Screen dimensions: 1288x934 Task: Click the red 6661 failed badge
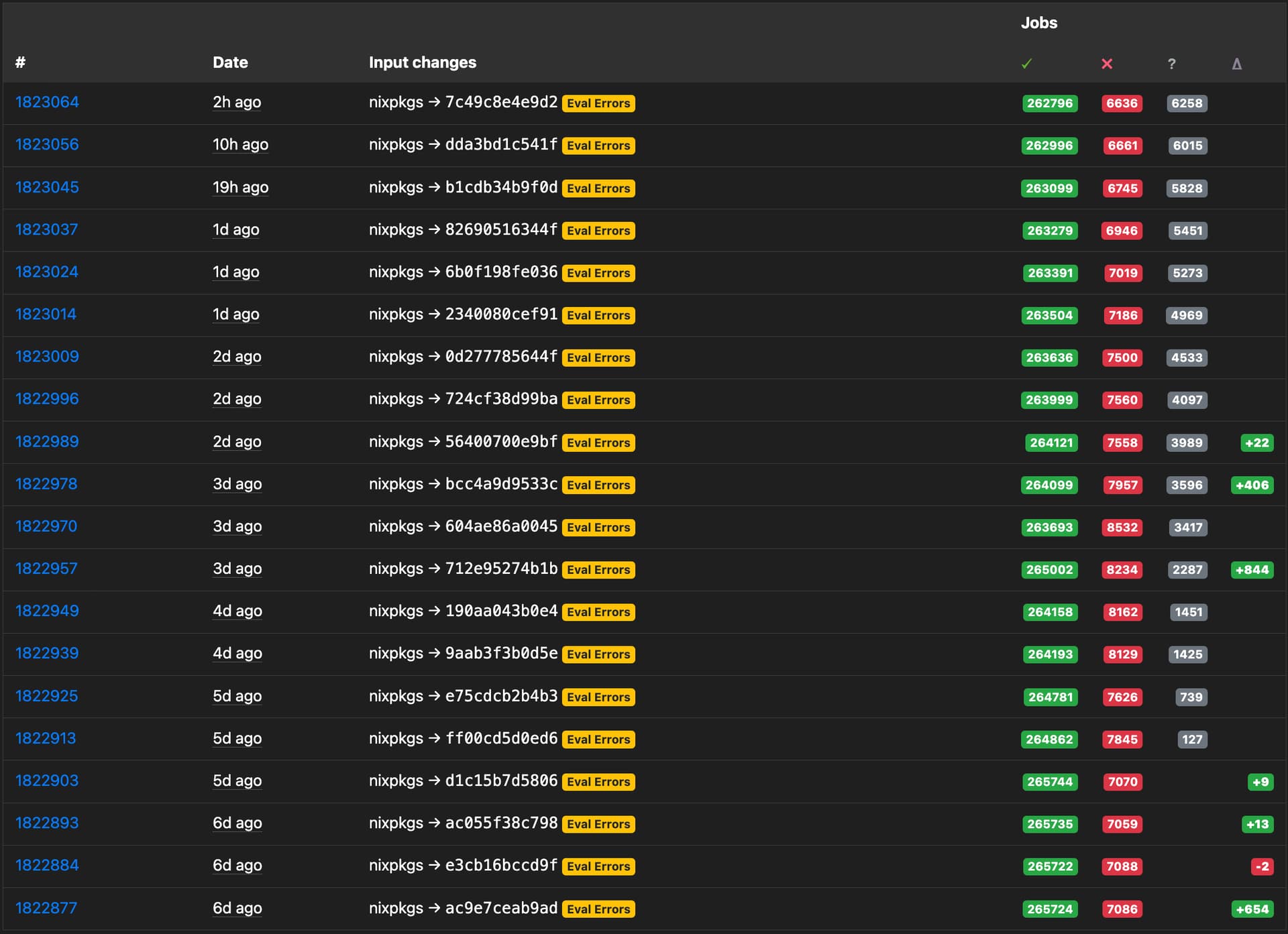tap(1122, 145)
